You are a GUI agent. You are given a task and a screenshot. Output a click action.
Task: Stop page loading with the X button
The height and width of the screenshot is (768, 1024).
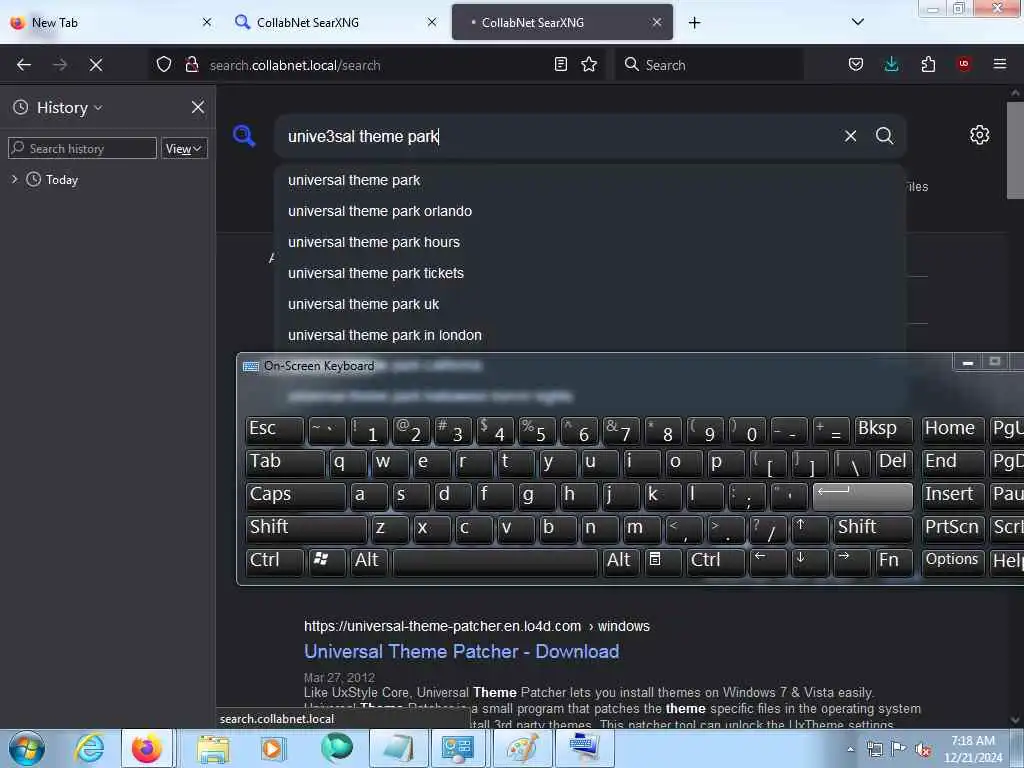coord(96,65)
